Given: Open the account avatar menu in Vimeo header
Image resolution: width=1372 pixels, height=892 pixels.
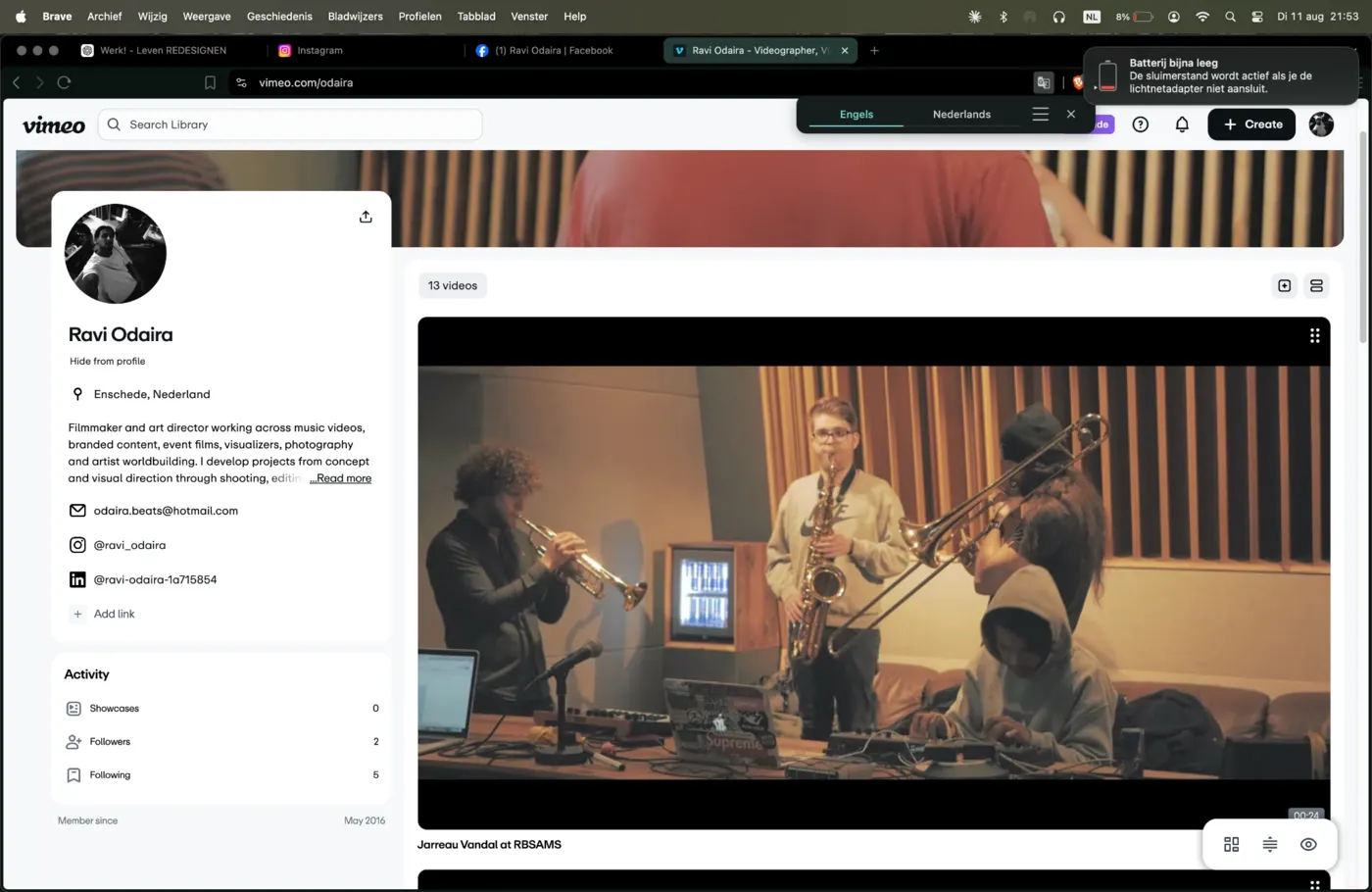Looking at the screenshot, I should [x=1321, y=124].
